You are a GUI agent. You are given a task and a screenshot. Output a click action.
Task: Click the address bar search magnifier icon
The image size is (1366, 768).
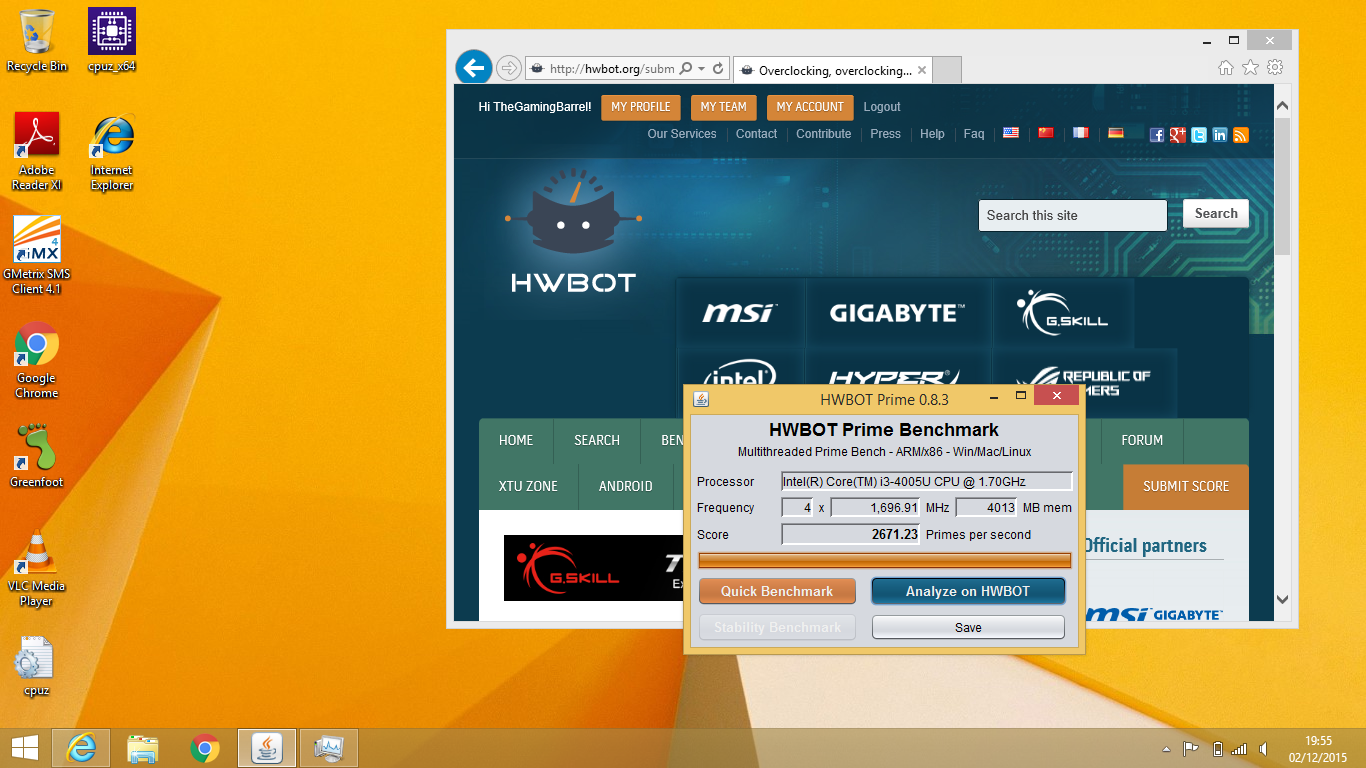(x=686, y=69)
